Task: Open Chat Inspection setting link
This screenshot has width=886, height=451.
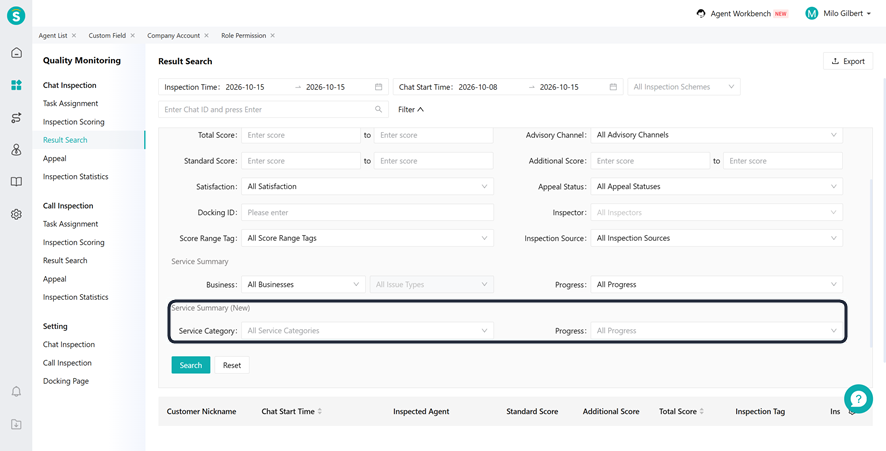Action: [x=69, y=345]
